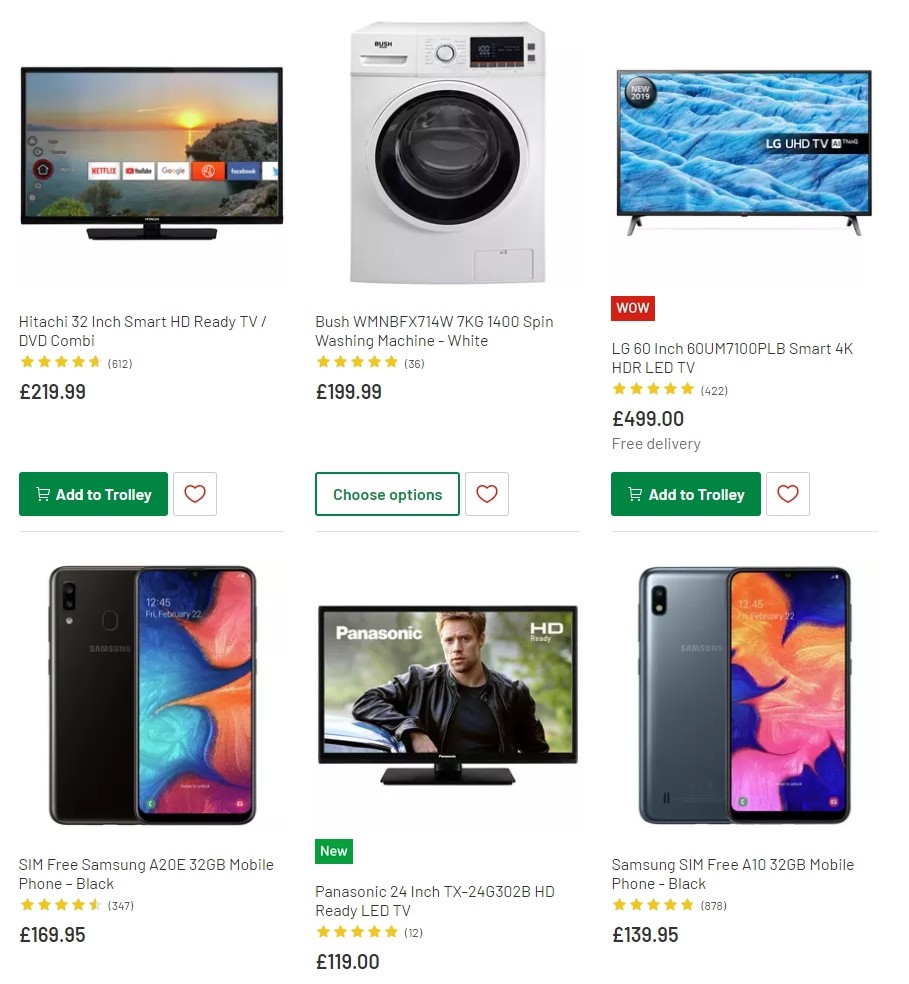Image resolution: width=909 pixels, height=984 pixels.
Task: Click the review count beside the LG TV stars
Action: (x=712, y=390)
